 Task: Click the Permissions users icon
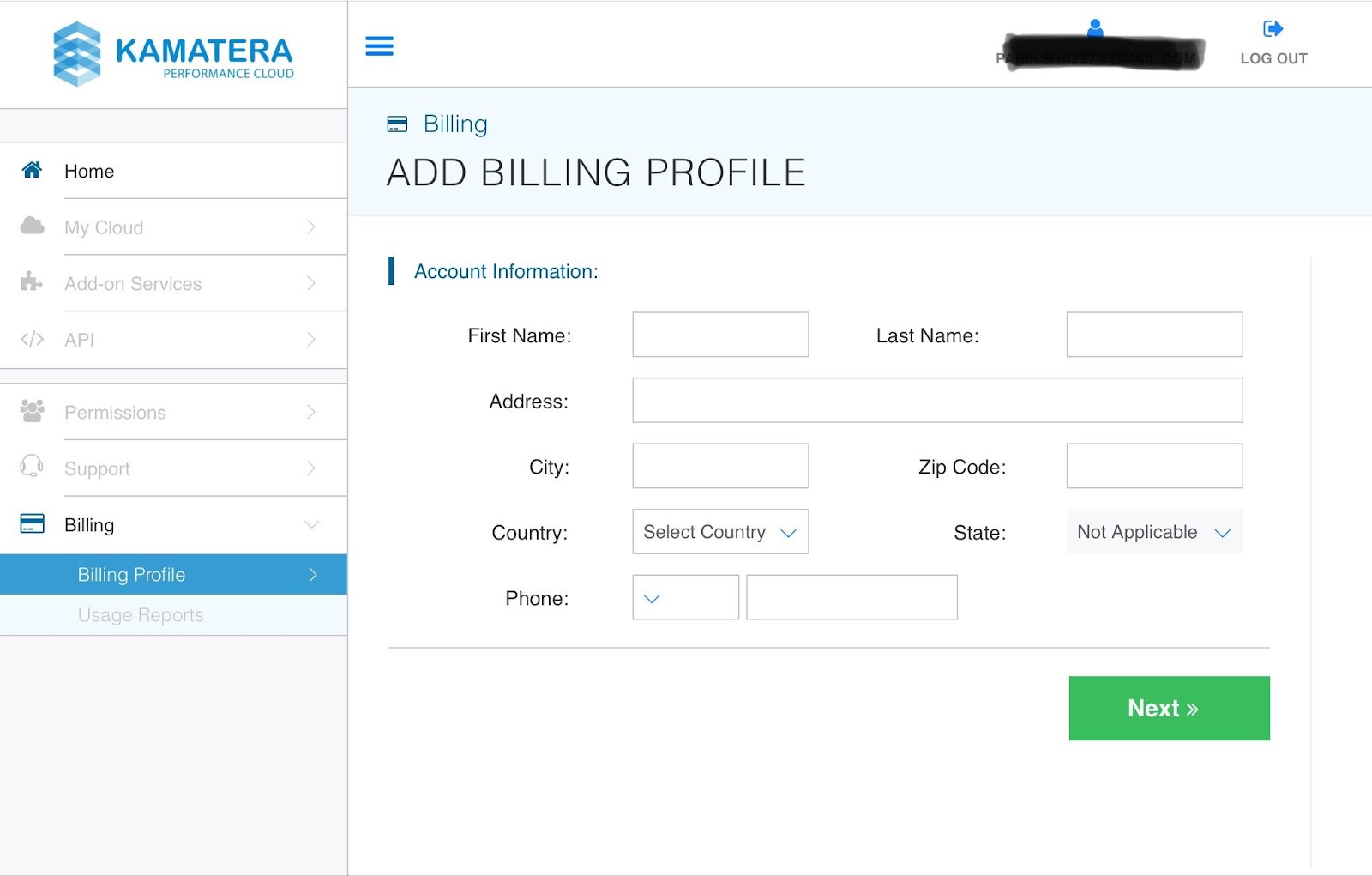coord(32,411)
